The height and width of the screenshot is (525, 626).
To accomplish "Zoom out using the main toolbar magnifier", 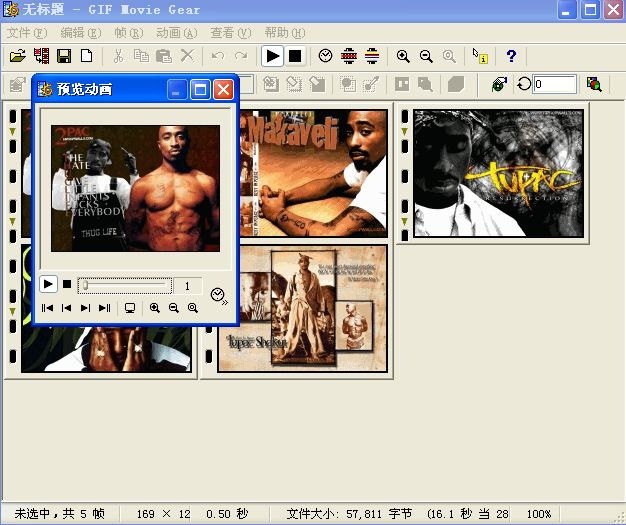I will click(x=426, y=56).
